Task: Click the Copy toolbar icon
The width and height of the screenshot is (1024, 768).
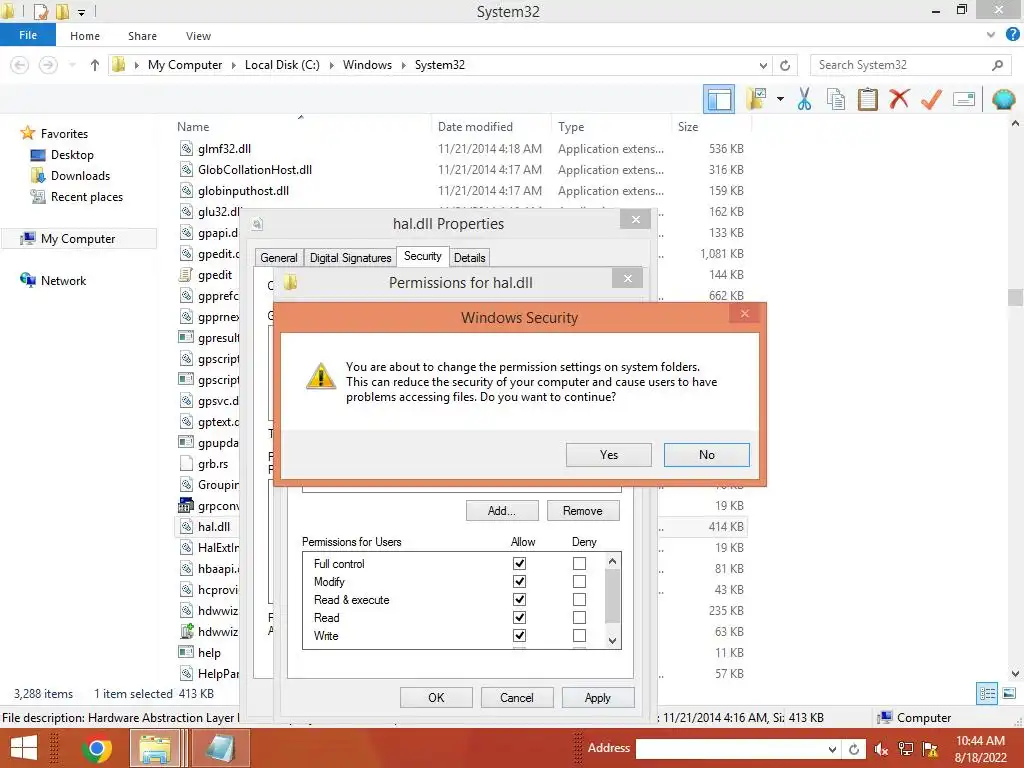Action: click(x=835, y=99)
